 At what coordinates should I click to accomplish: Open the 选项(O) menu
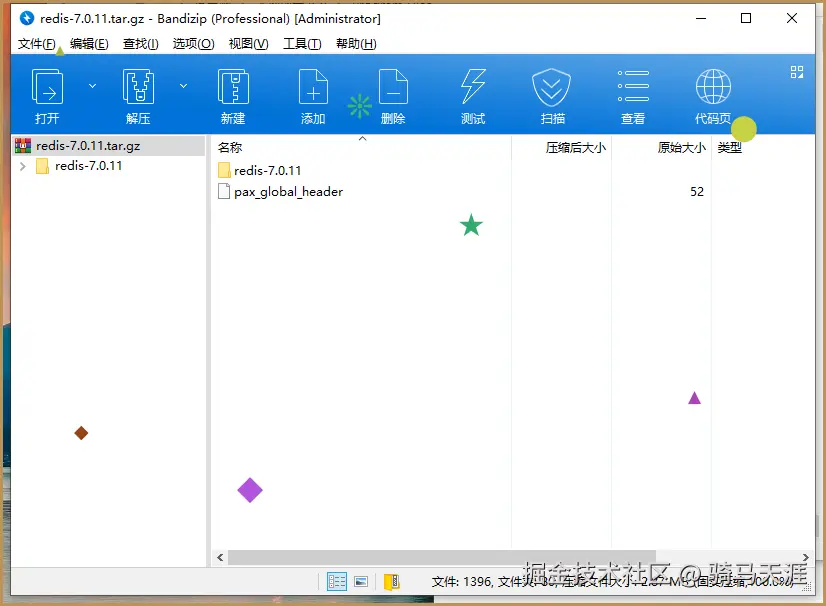[193, 44]
